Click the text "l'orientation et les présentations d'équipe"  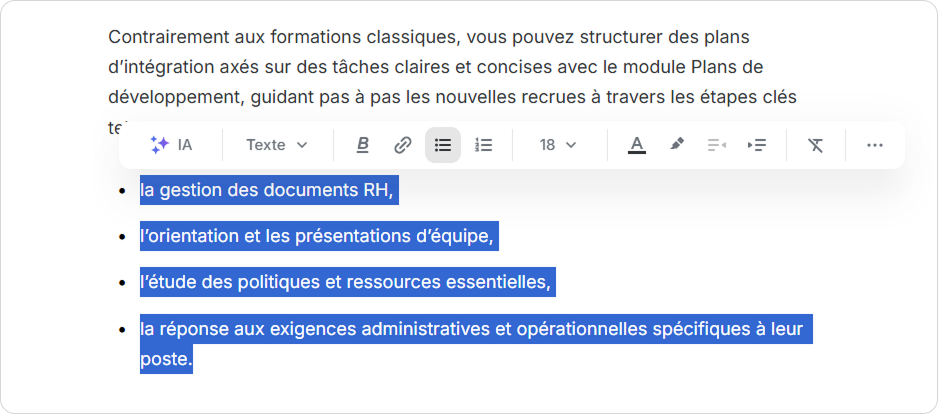(x=317, y=236)
